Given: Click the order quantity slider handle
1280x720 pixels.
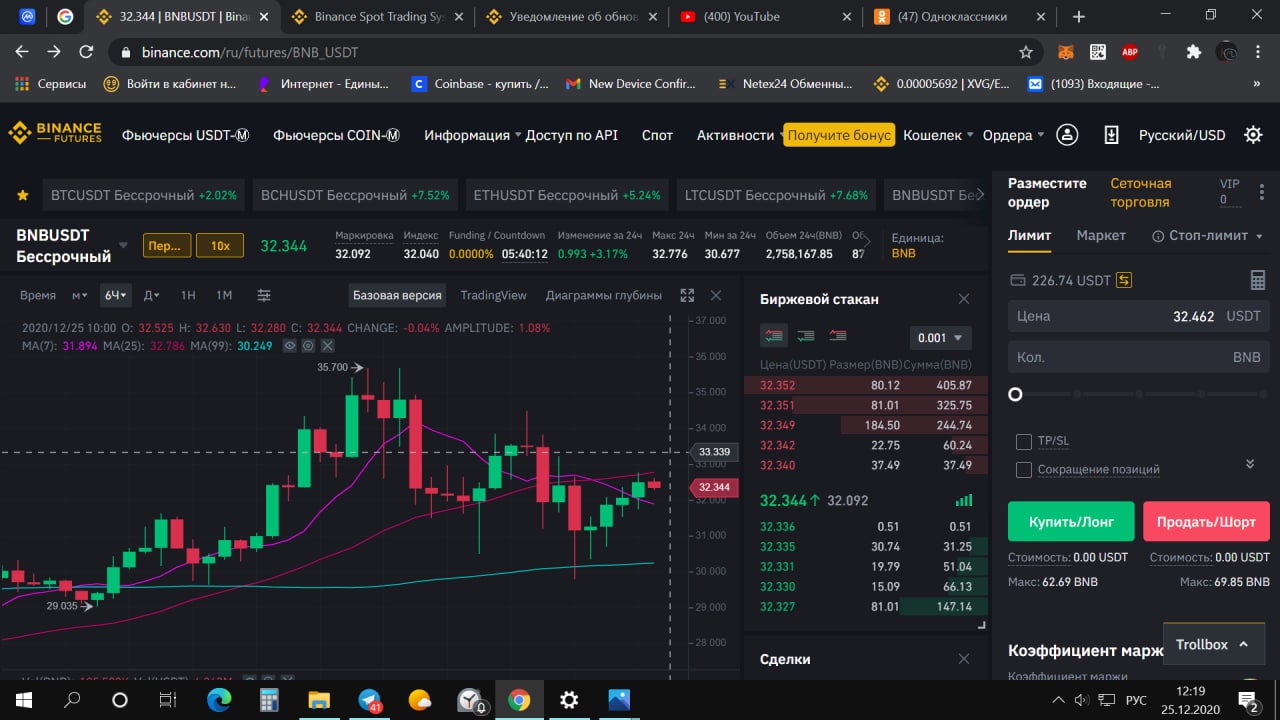Looking at the screenshot, I should click(x=1015, y=394).
